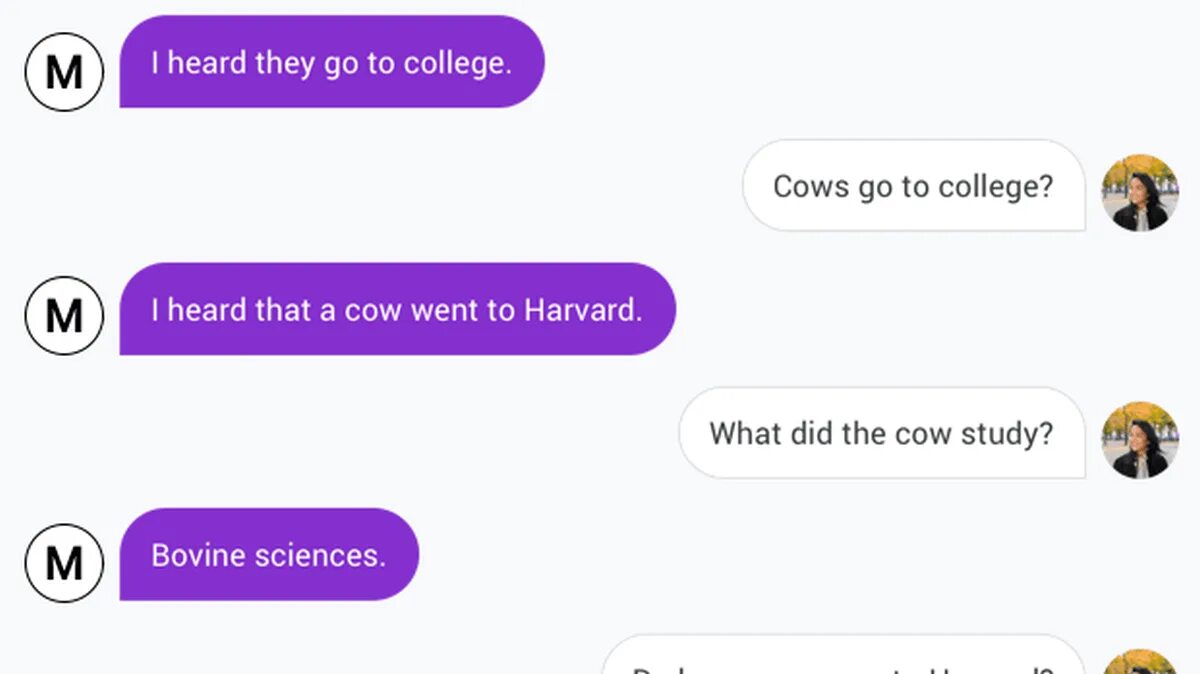
Task: Select the "I heard that a cow went to Harvard." message
Action: pyautogui.click(x=397, y=309)
